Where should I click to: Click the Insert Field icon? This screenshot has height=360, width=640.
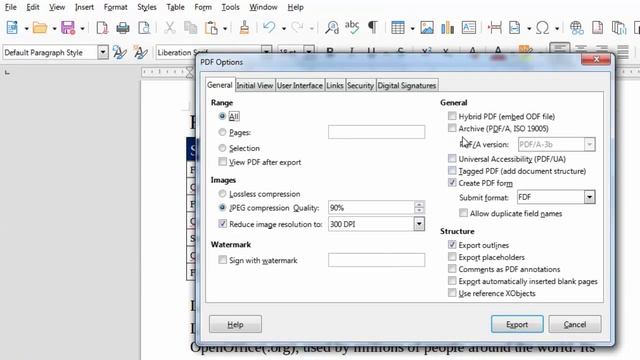(515, 28)
